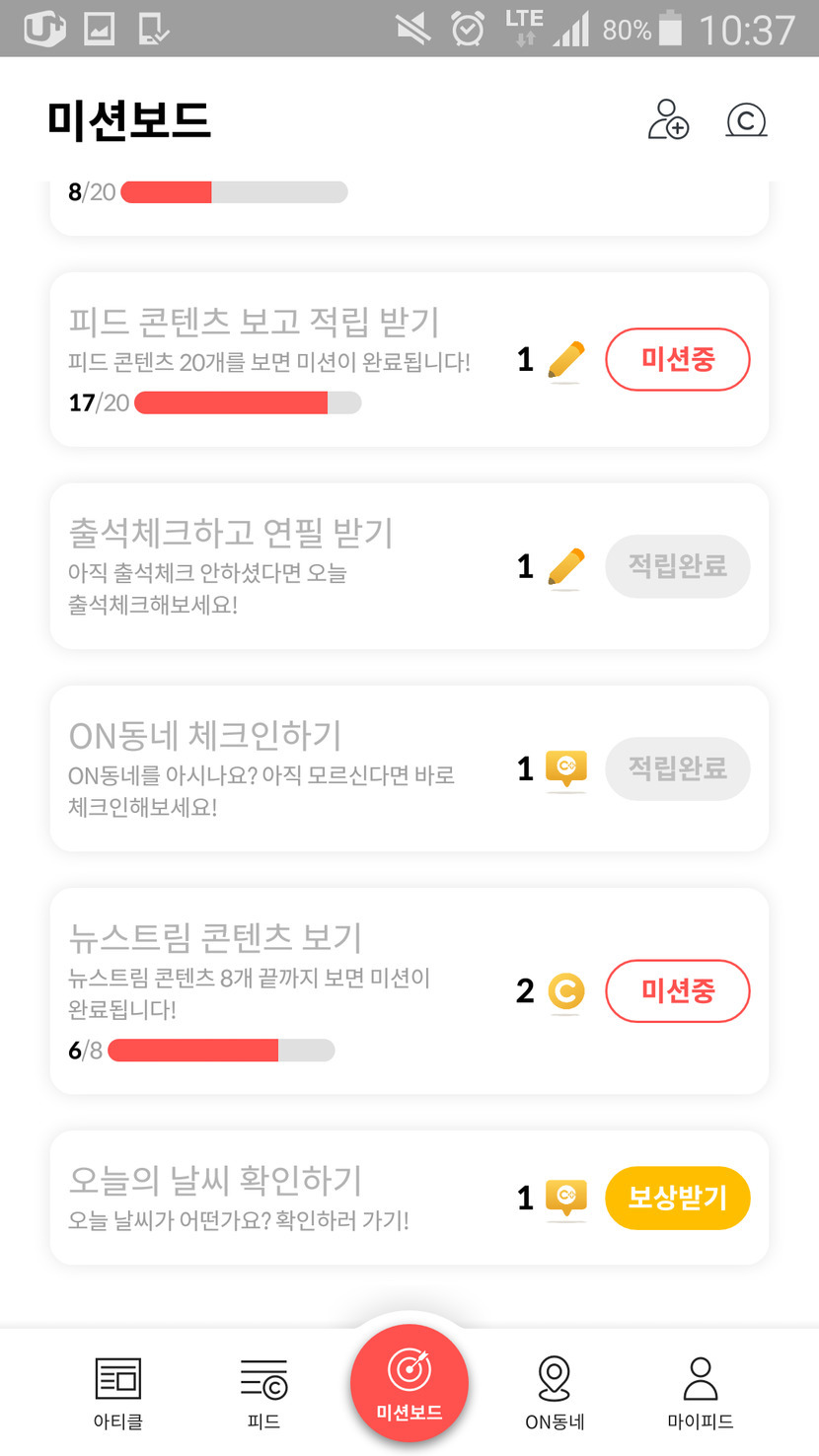819x1456 pixels.
Task: Tap 적립완료 button on 출석체크 mission
Action: tap(677, 566)
